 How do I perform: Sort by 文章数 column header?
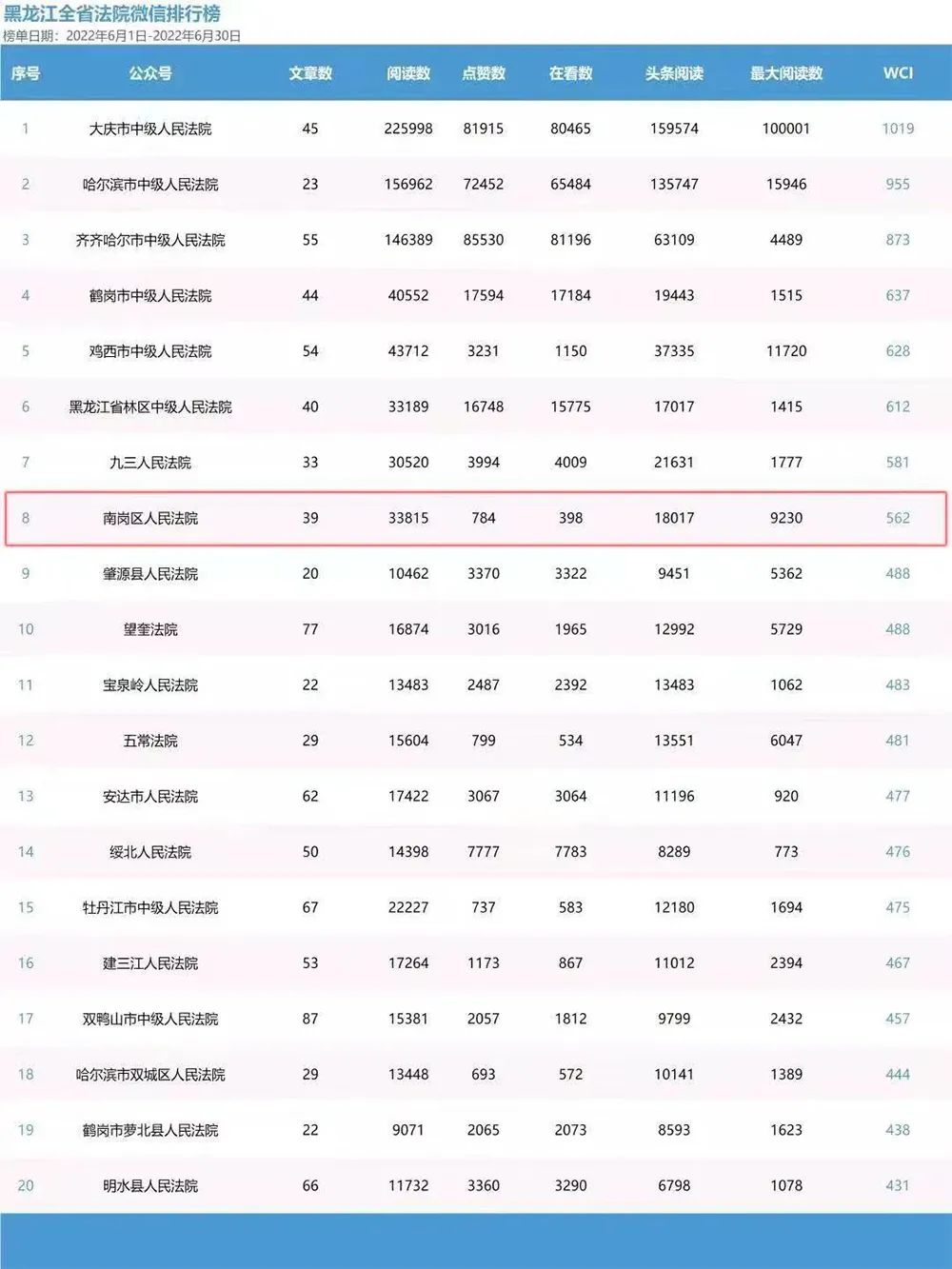tap(310, 73)
